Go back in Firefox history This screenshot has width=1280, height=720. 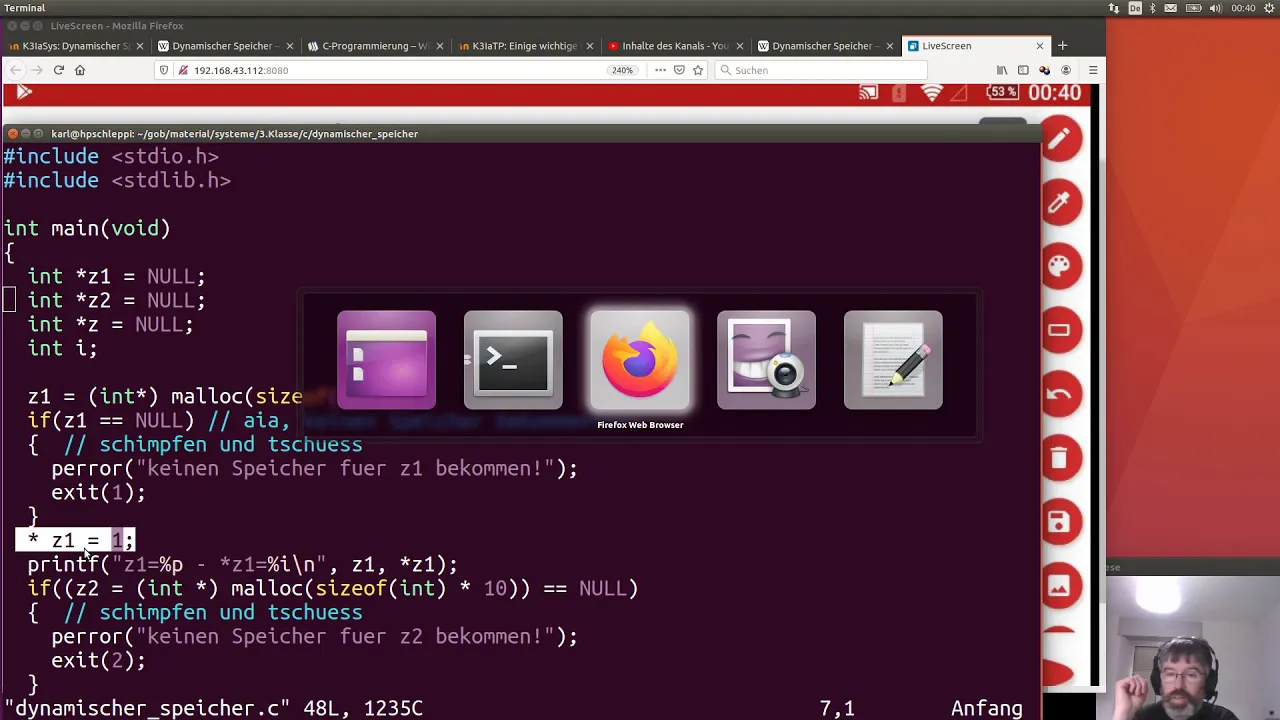pyautogui.click(x=14, y=70)
